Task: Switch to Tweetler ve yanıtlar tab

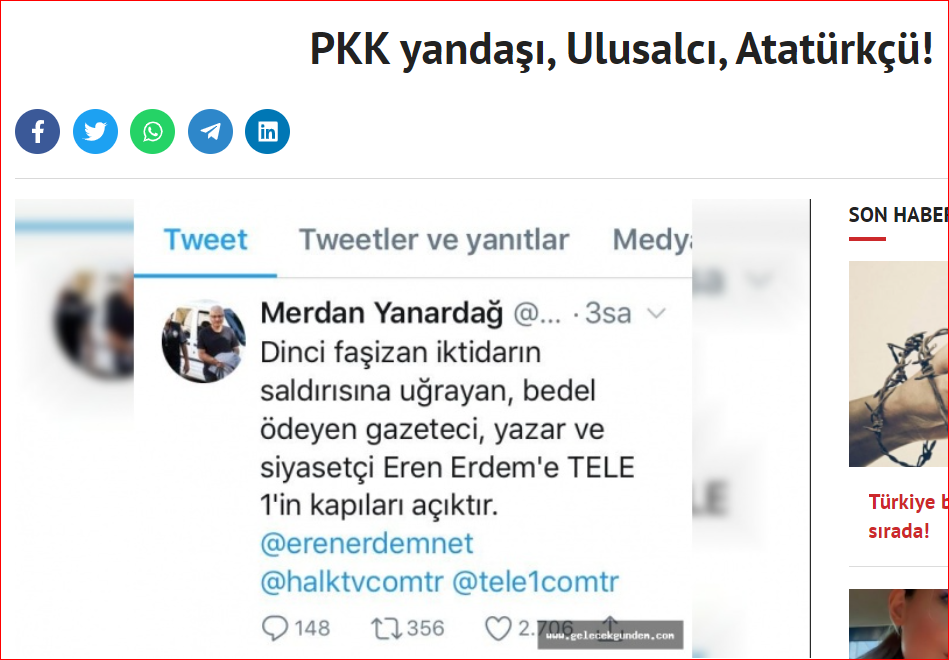Action: coord(433,240)
